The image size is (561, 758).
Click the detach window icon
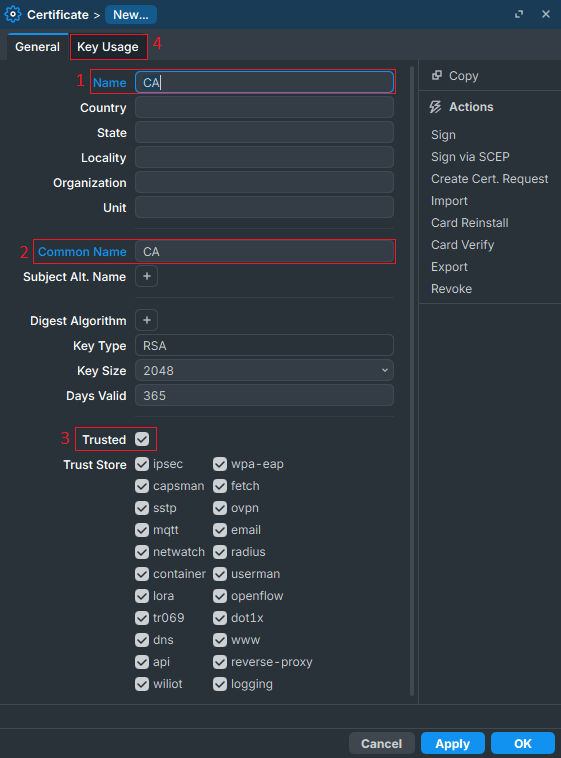(519, 15)
